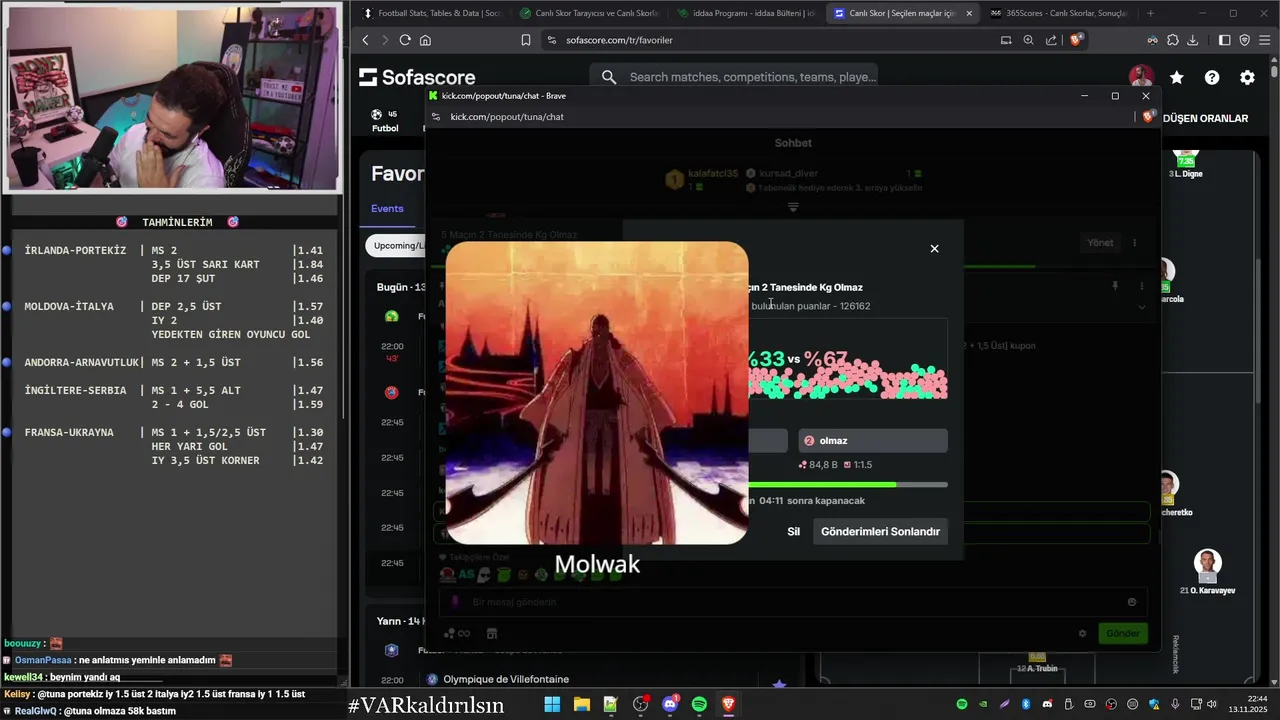
Task: Open Brave from the taskbar
Action: point(728,704)
